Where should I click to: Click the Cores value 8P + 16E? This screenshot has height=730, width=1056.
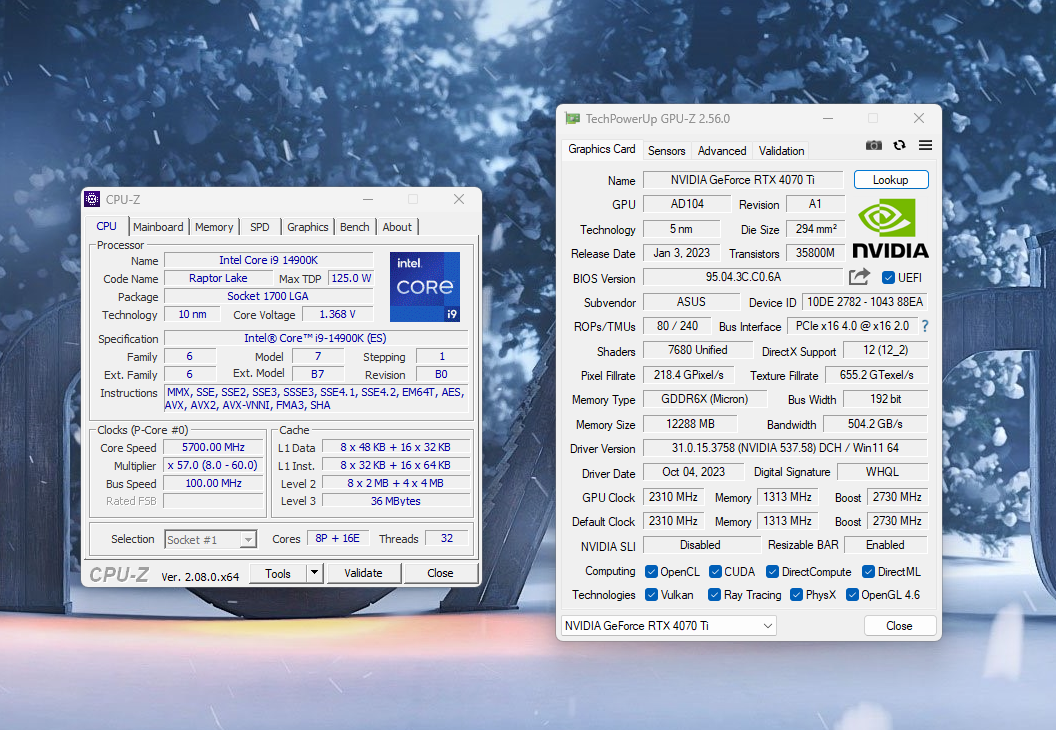[337, 539]
